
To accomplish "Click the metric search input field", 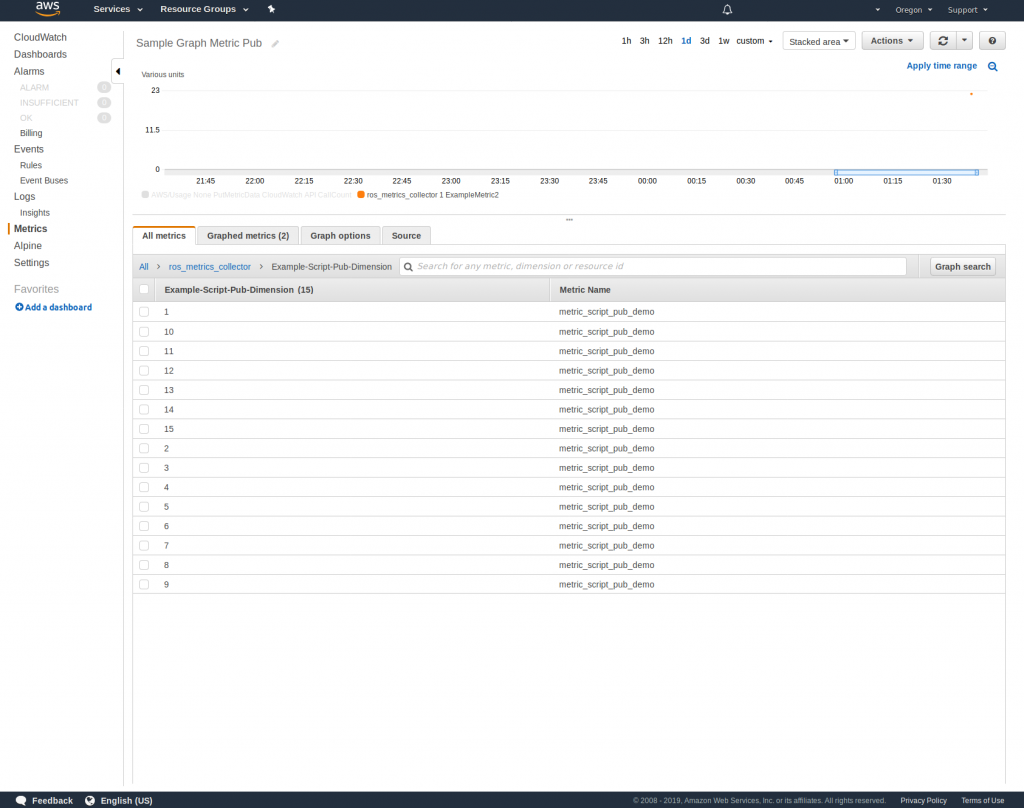I will (650, 266).
